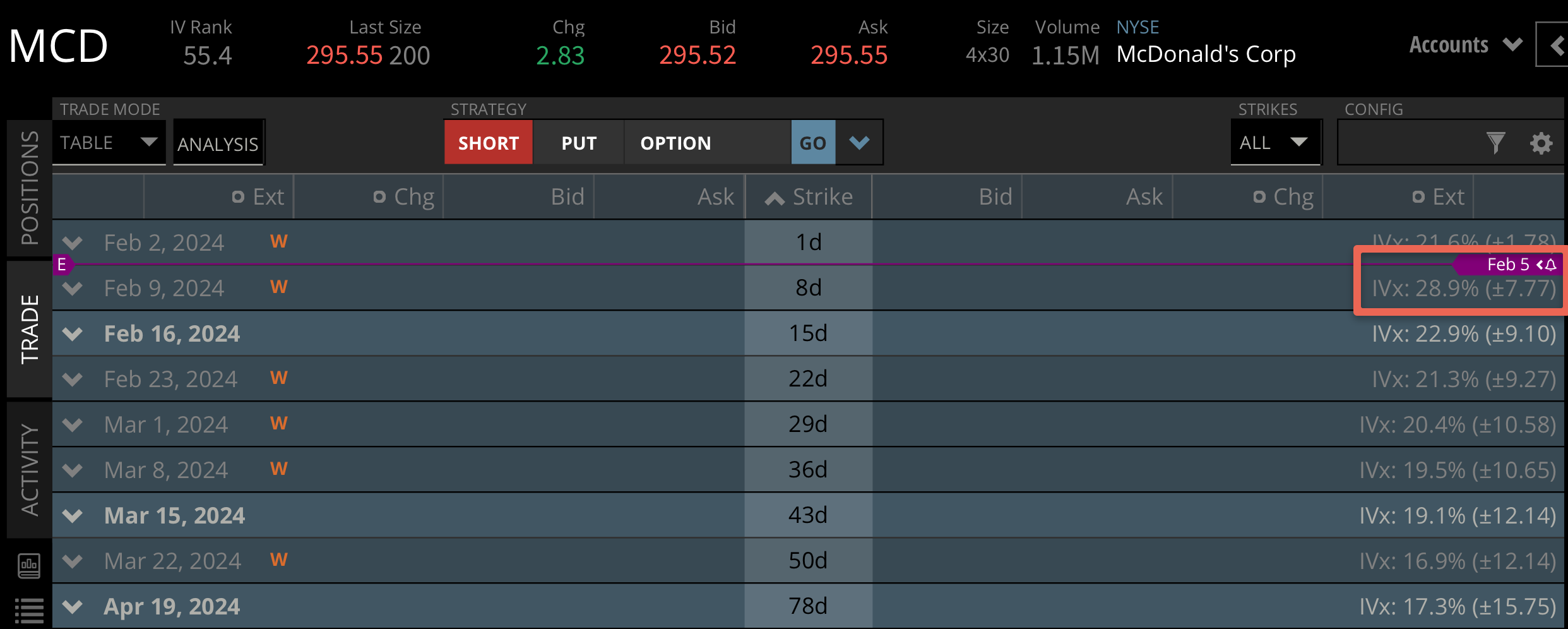Click the Feb 5 earnings alert bell
The width and height of the screenshot is (1568, 629).
point(1550,265)
